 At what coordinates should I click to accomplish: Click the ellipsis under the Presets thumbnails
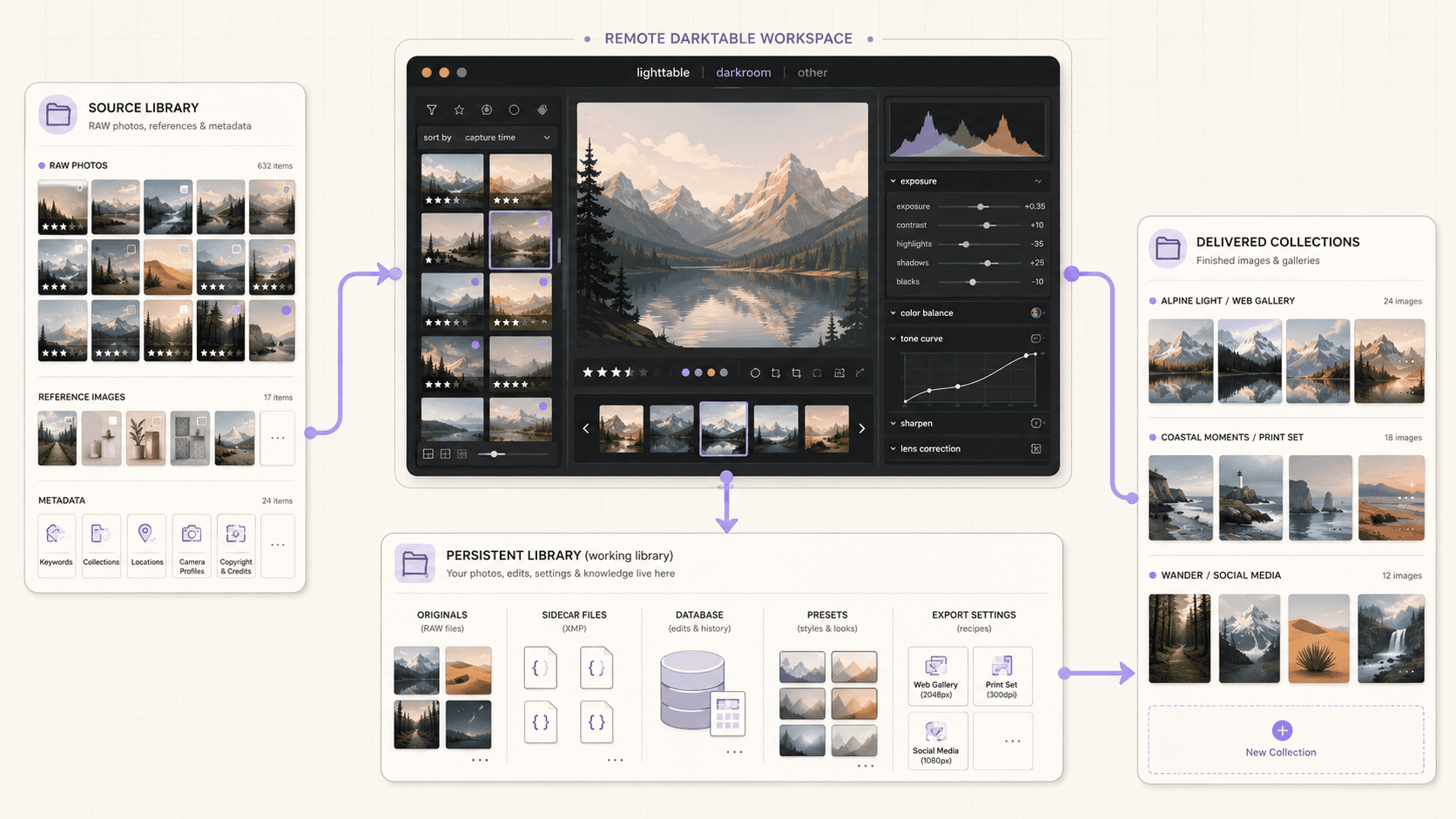coord(865,766)
